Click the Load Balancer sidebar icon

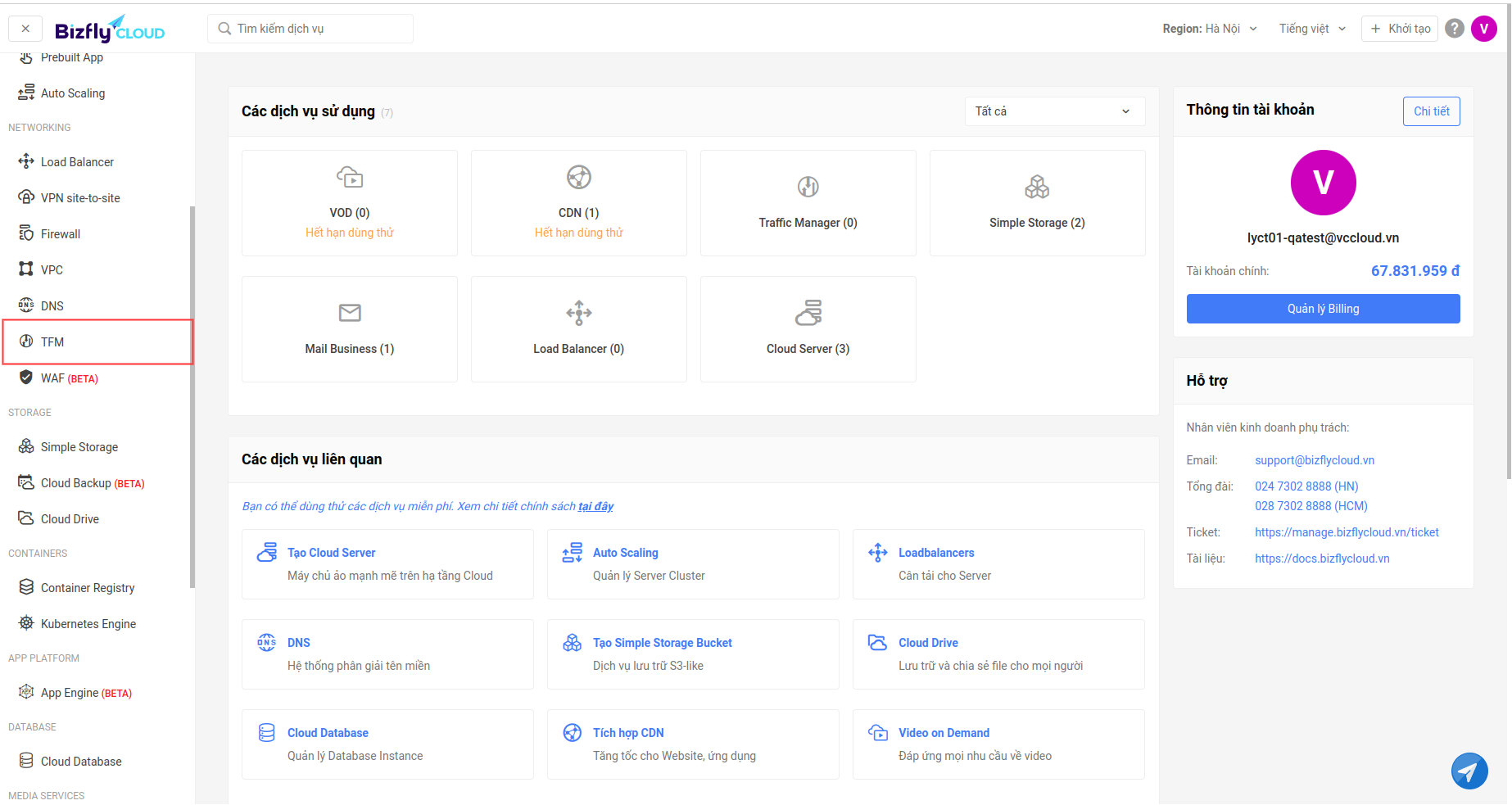pos(26,161)
